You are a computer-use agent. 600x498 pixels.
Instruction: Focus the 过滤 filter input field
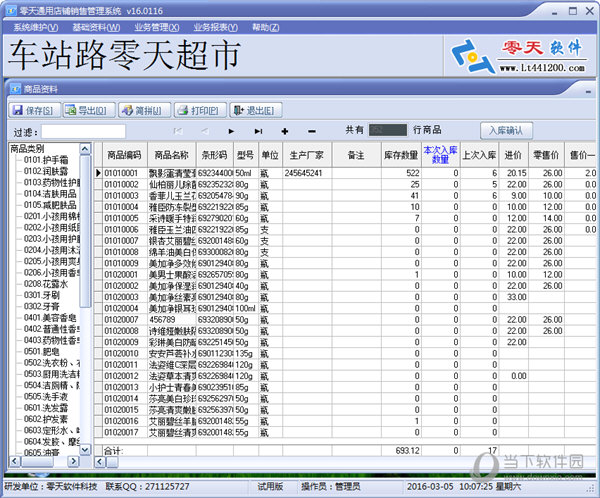83,132
